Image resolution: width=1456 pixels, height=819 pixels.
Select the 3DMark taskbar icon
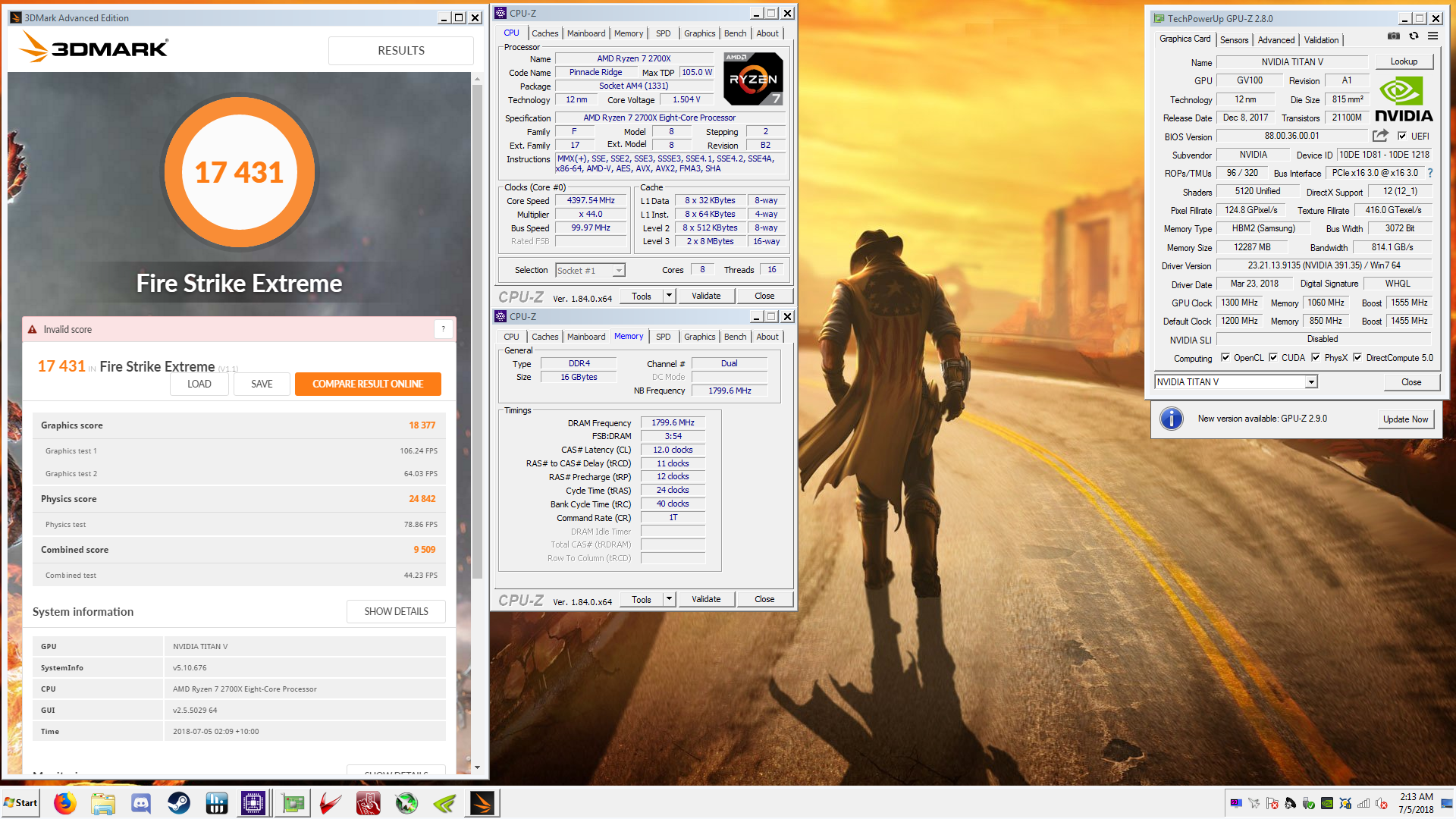[482, 803]
